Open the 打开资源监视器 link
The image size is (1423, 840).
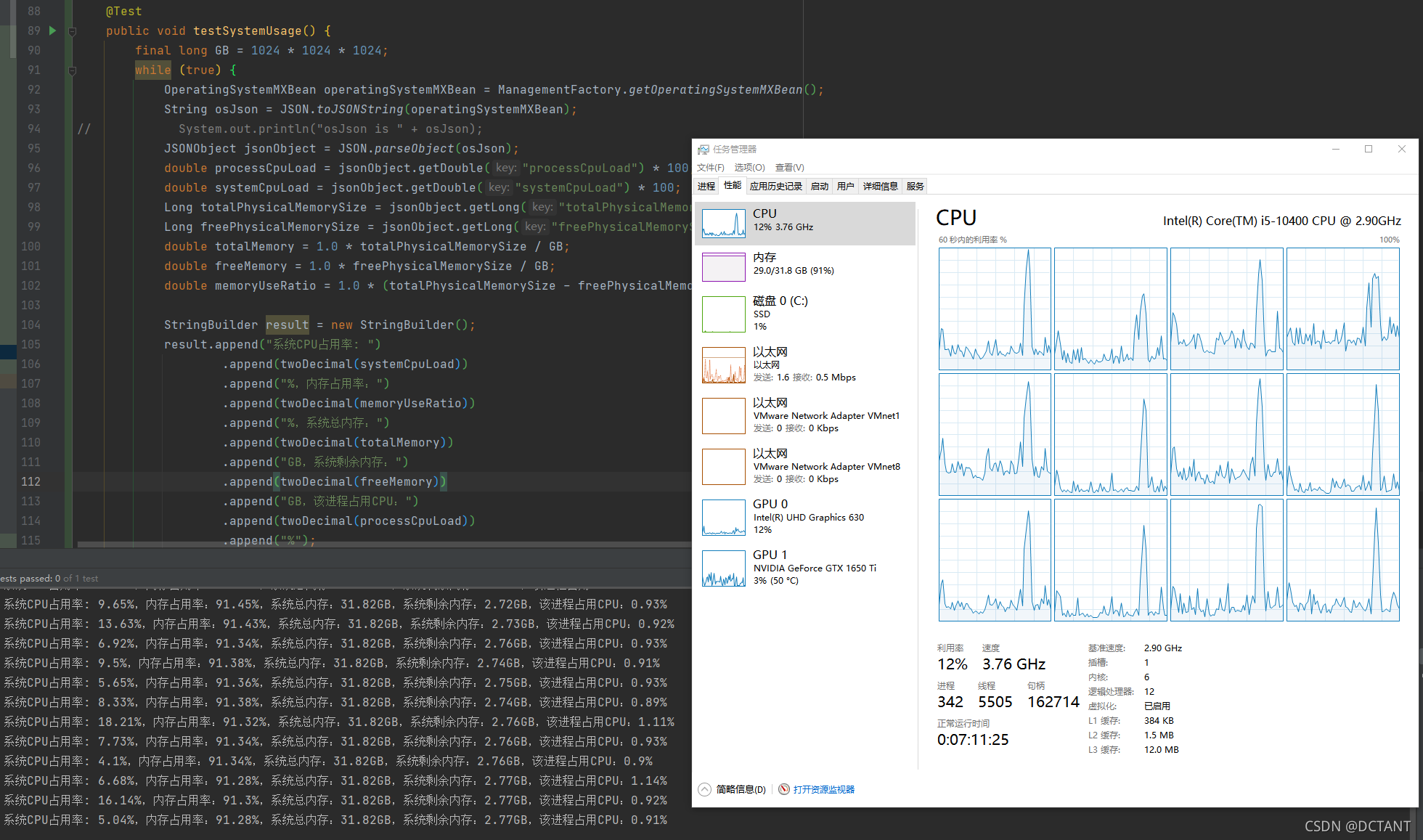[x=823, y=789]
